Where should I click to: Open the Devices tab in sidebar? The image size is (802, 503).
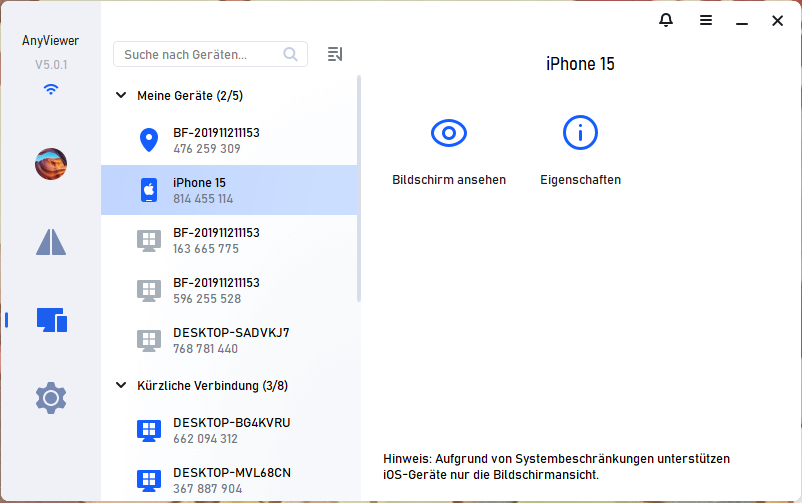(51, 320)
